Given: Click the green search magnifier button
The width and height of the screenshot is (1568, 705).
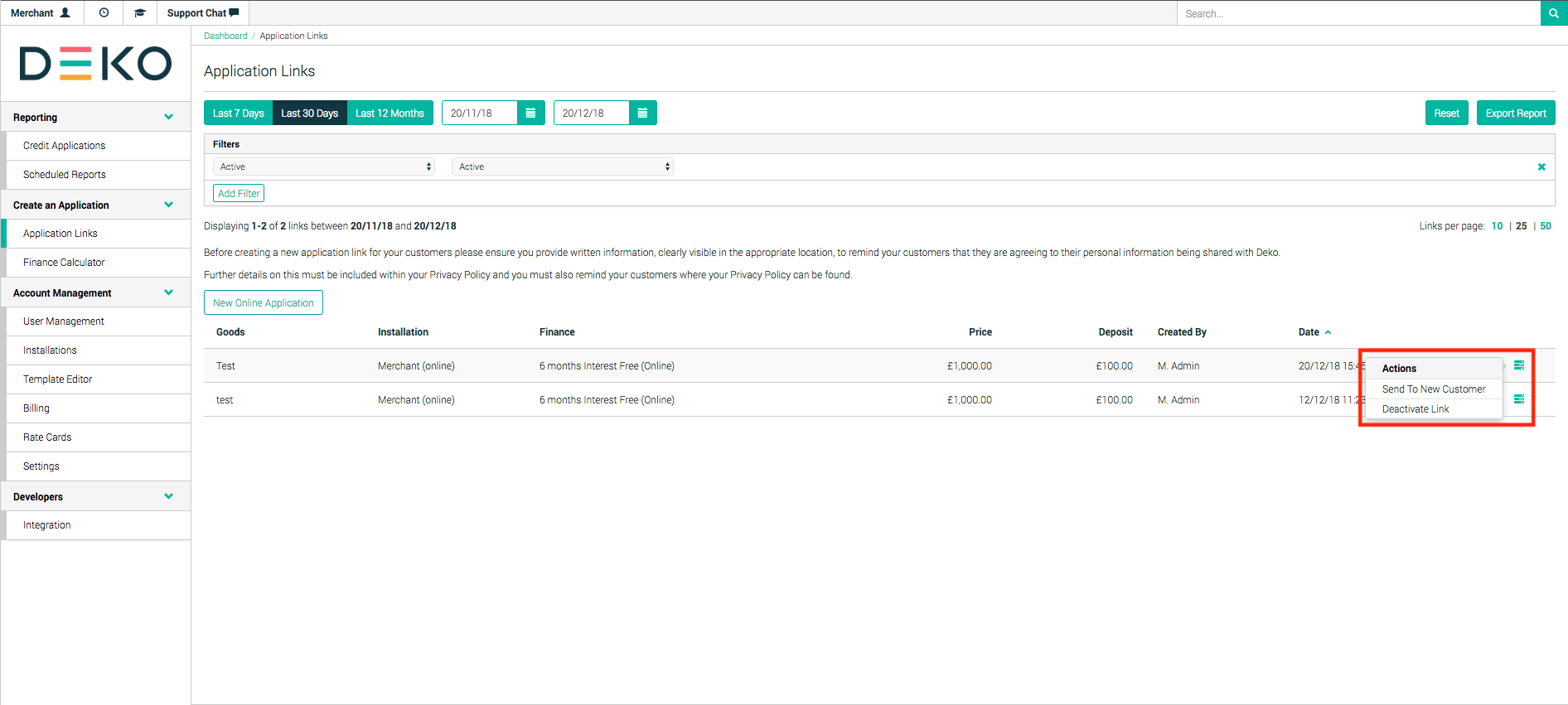Looking at the screenshot, I should 1554,13.
